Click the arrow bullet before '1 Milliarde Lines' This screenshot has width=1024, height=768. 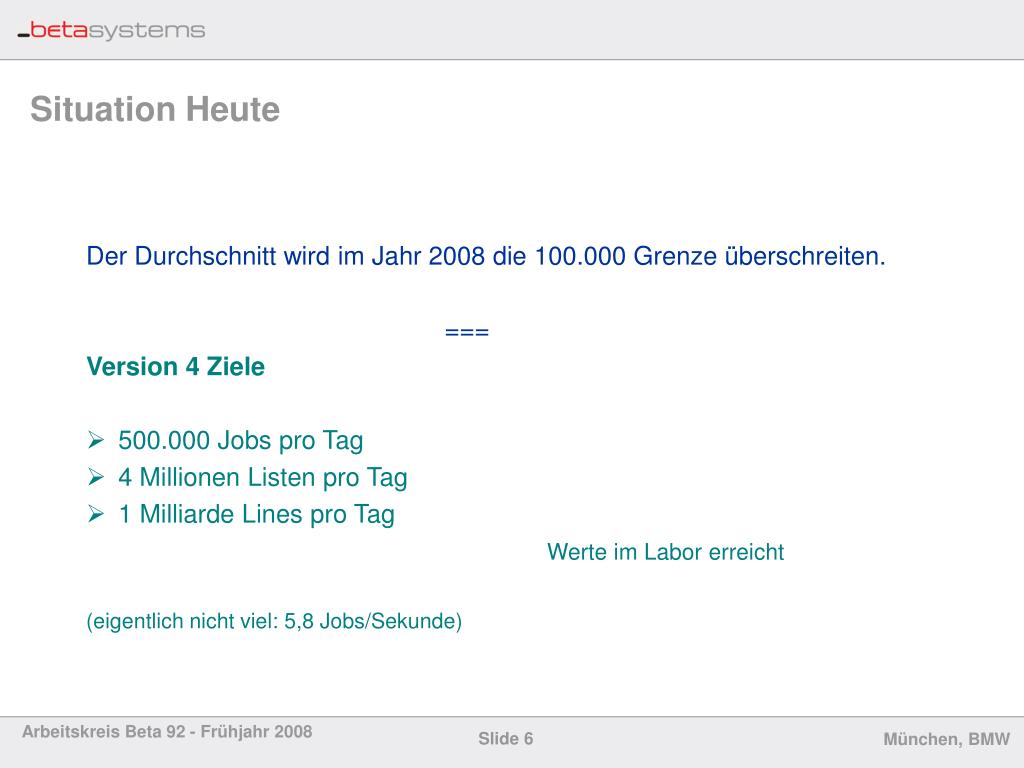coord(96,514)
